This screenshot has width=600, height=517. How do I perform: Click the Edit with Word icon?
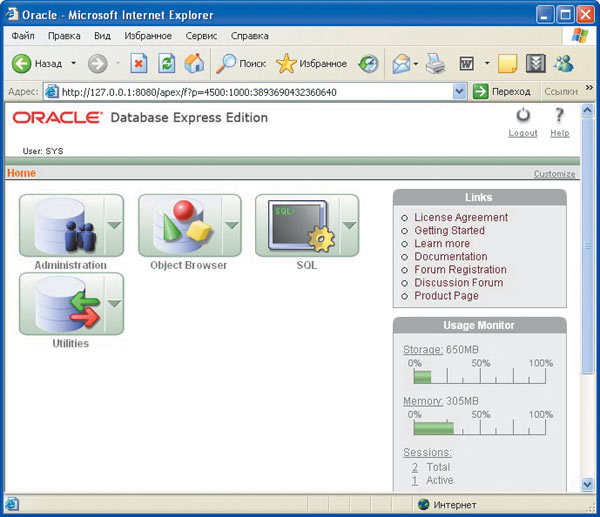(x=466, y=64)
